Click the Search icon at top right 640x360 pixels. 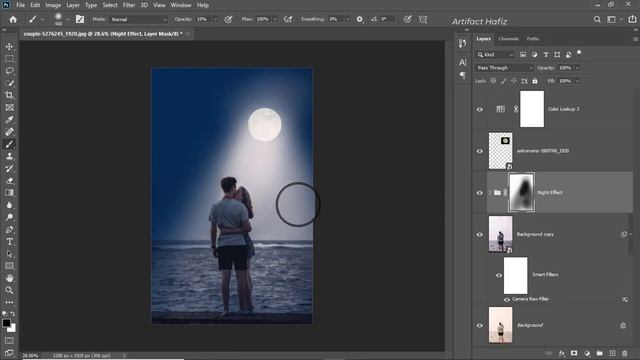(x=597, y=19)
